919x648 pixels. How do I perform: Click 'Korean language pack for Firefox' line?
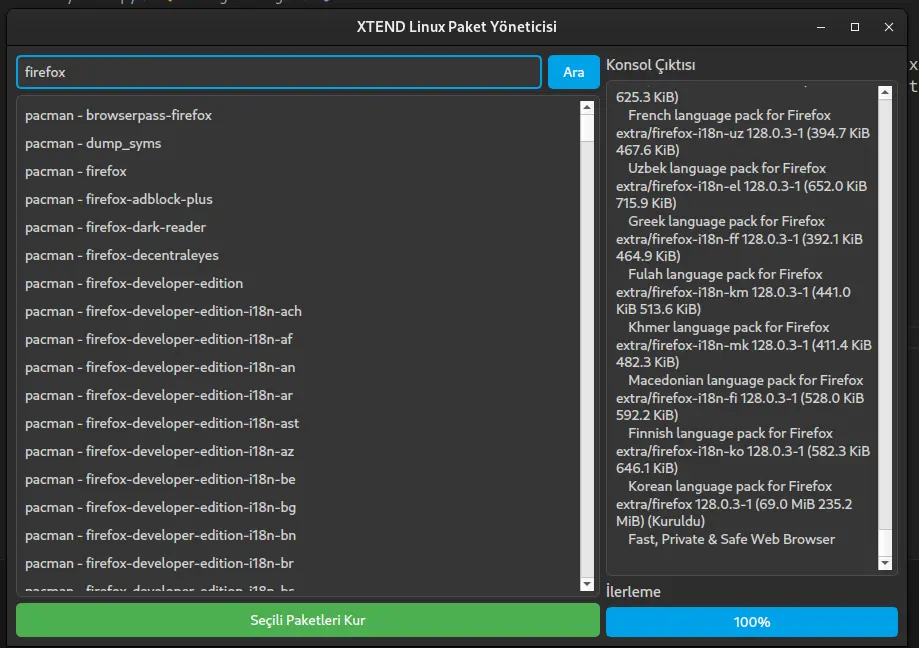click(730, 486)
